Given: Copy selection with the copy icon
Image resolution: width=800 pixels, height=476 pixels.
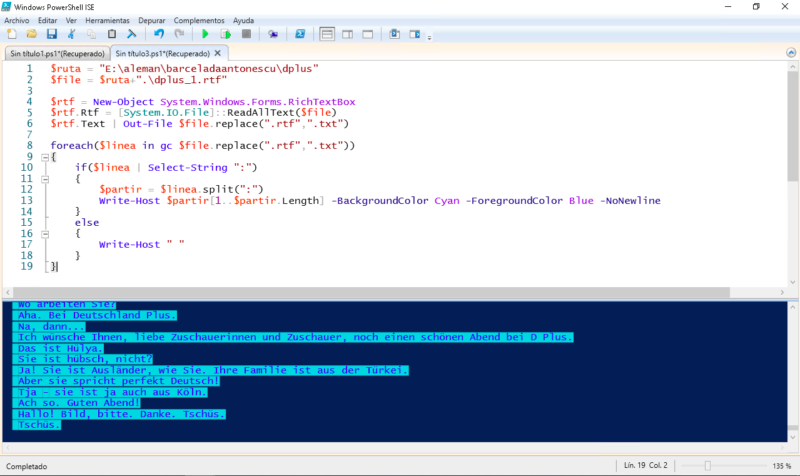Looking at the screenshot, I should coord(91,34).
